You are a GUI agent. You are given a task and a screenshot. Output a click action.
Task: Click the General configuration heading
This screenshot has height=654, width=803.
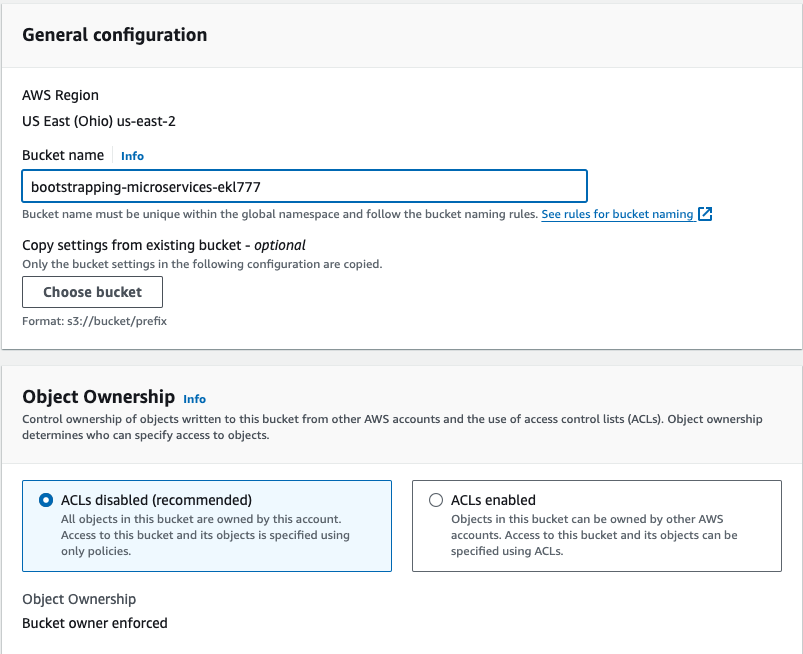(115, 35)
